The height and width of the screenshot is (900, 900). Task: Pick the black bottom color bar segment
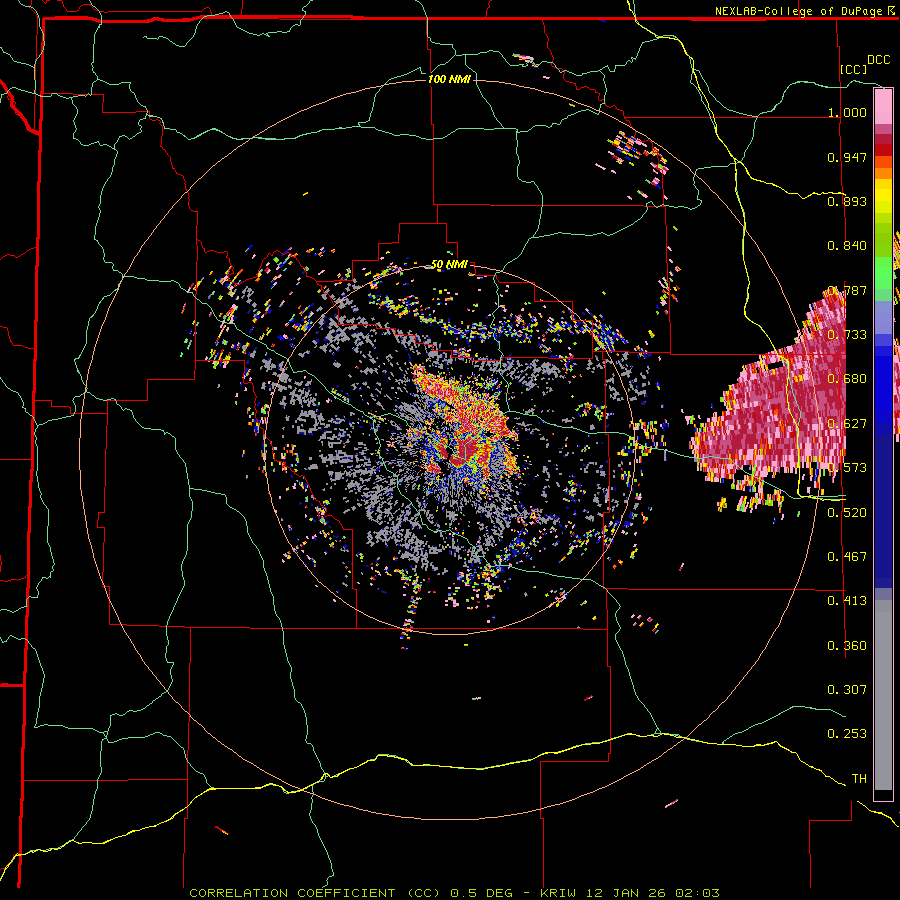pos(883,796)
